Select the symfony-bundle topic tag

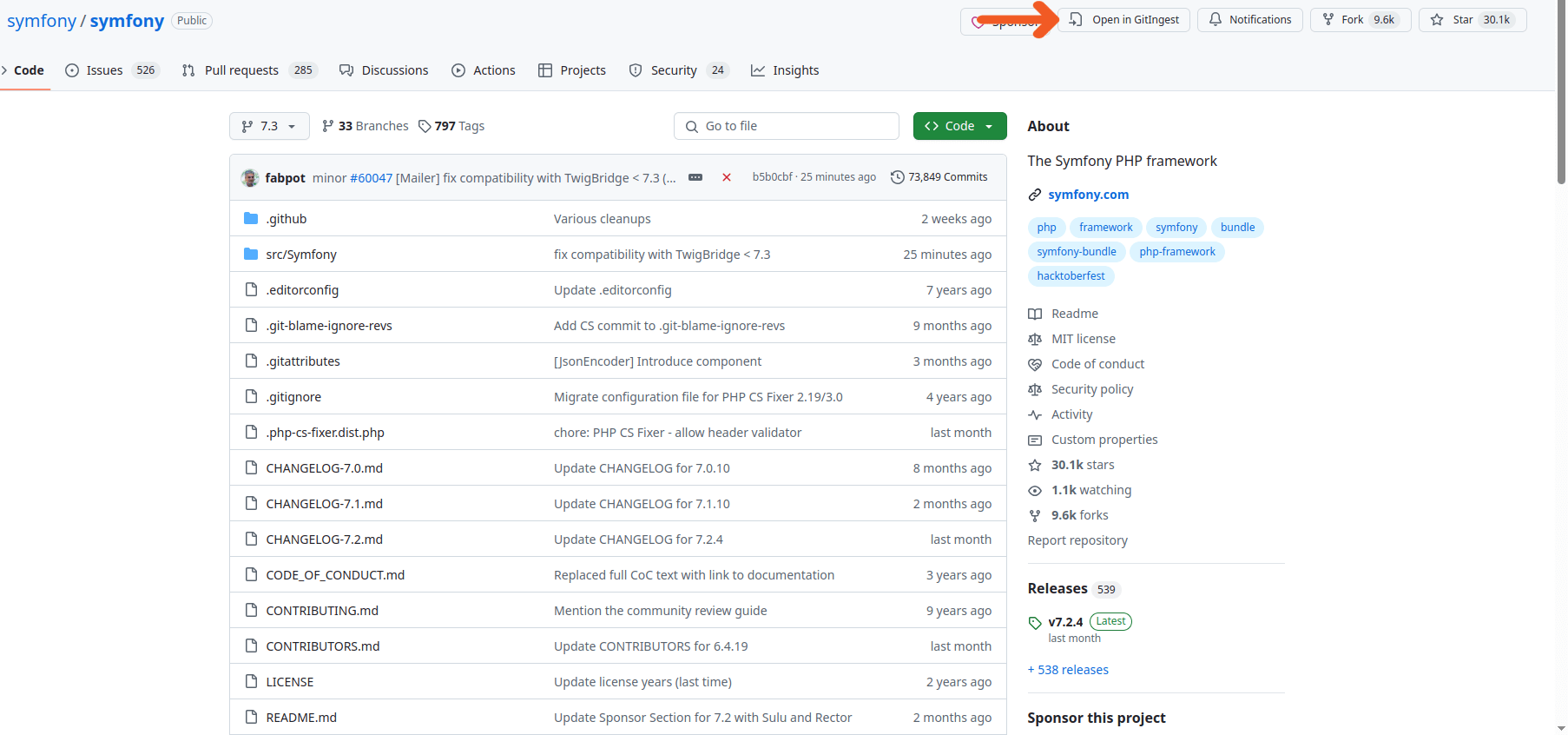click(1077, 252)
